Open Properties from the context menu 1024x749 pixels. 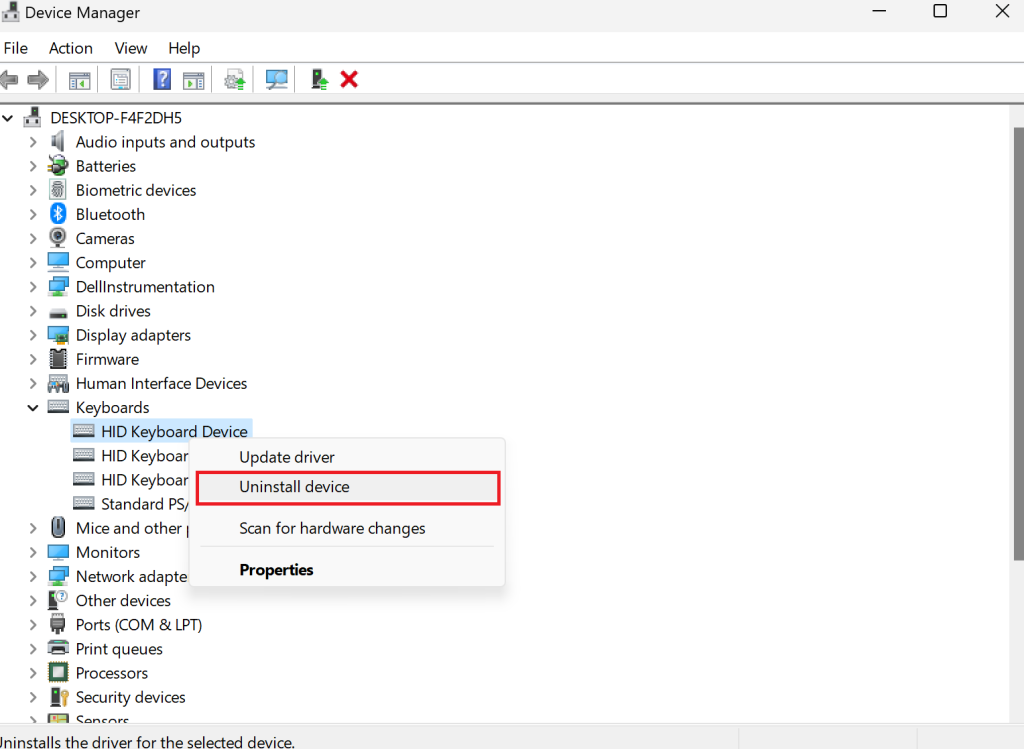[276, 569]
